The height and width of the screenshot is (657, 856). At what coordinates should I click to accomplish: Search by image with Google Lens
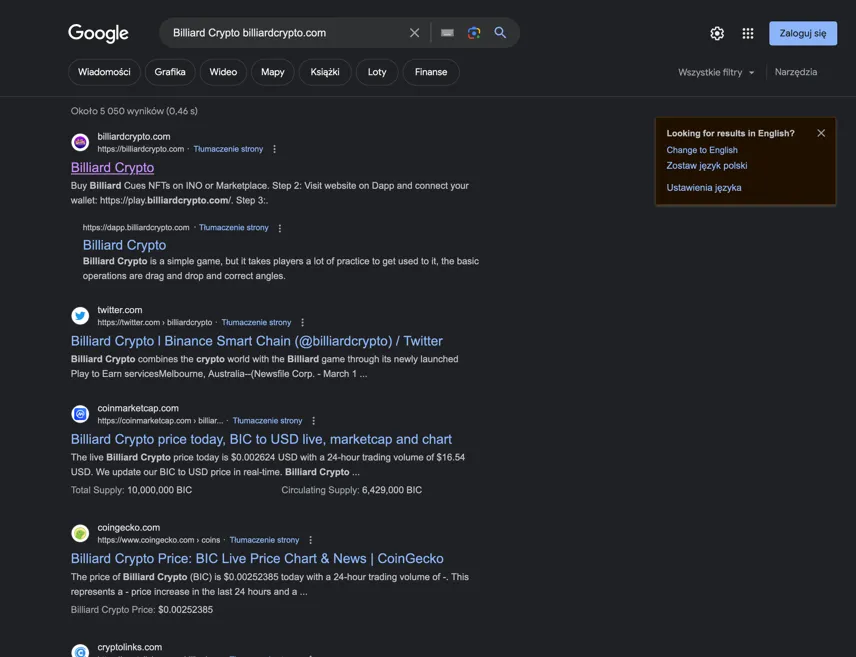tap(474, 33)
